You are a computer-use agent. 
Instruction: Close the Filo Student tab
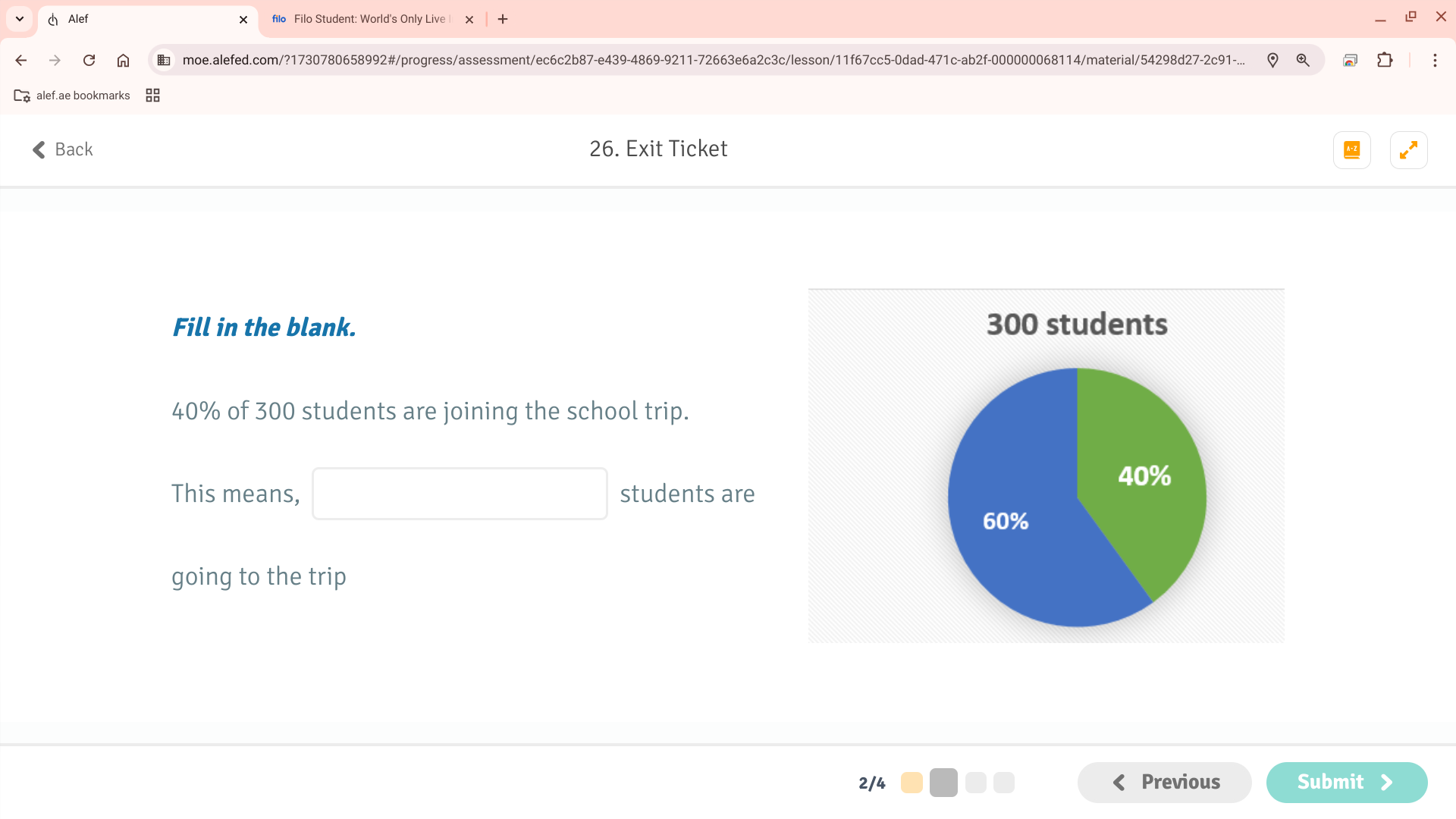(x=469, y=20)
